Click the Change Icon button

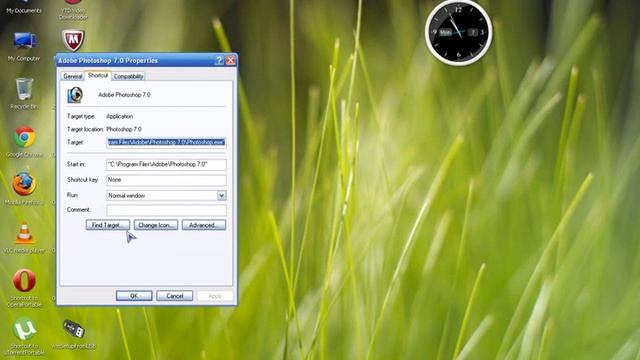pyautogui.click(x=156, y=225)
